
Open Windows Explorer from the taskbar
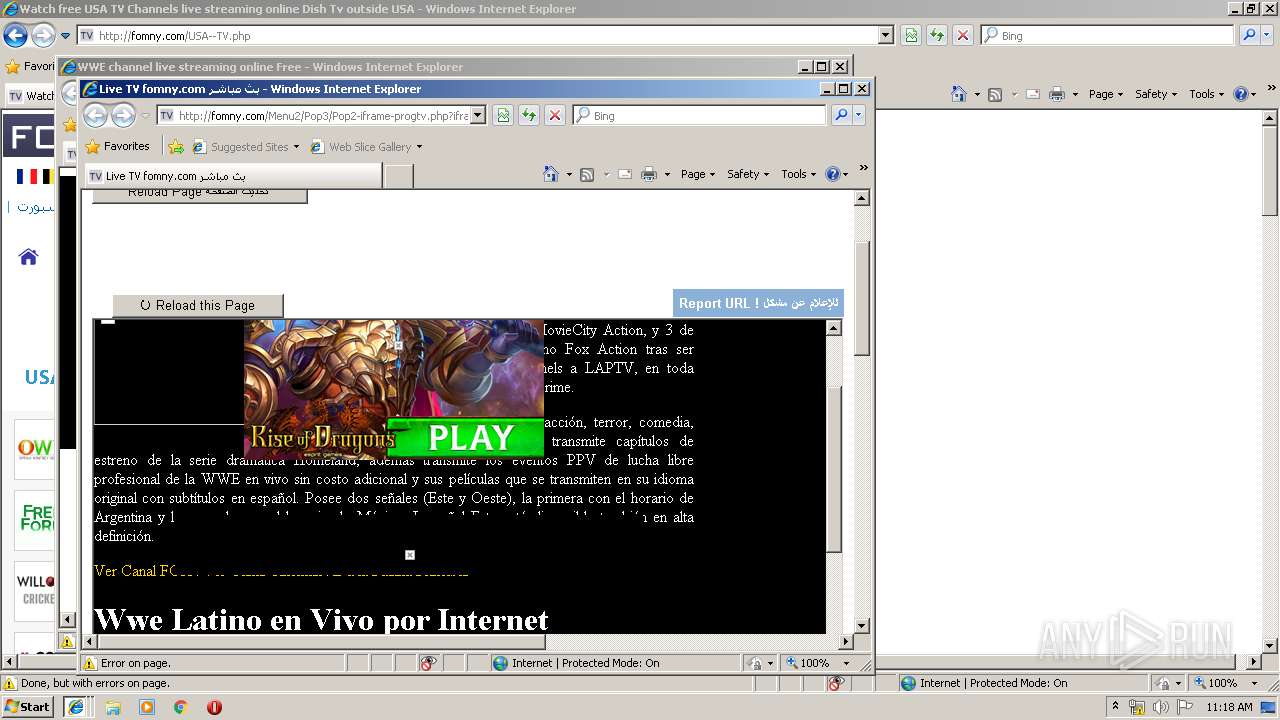tap(113, 707)
